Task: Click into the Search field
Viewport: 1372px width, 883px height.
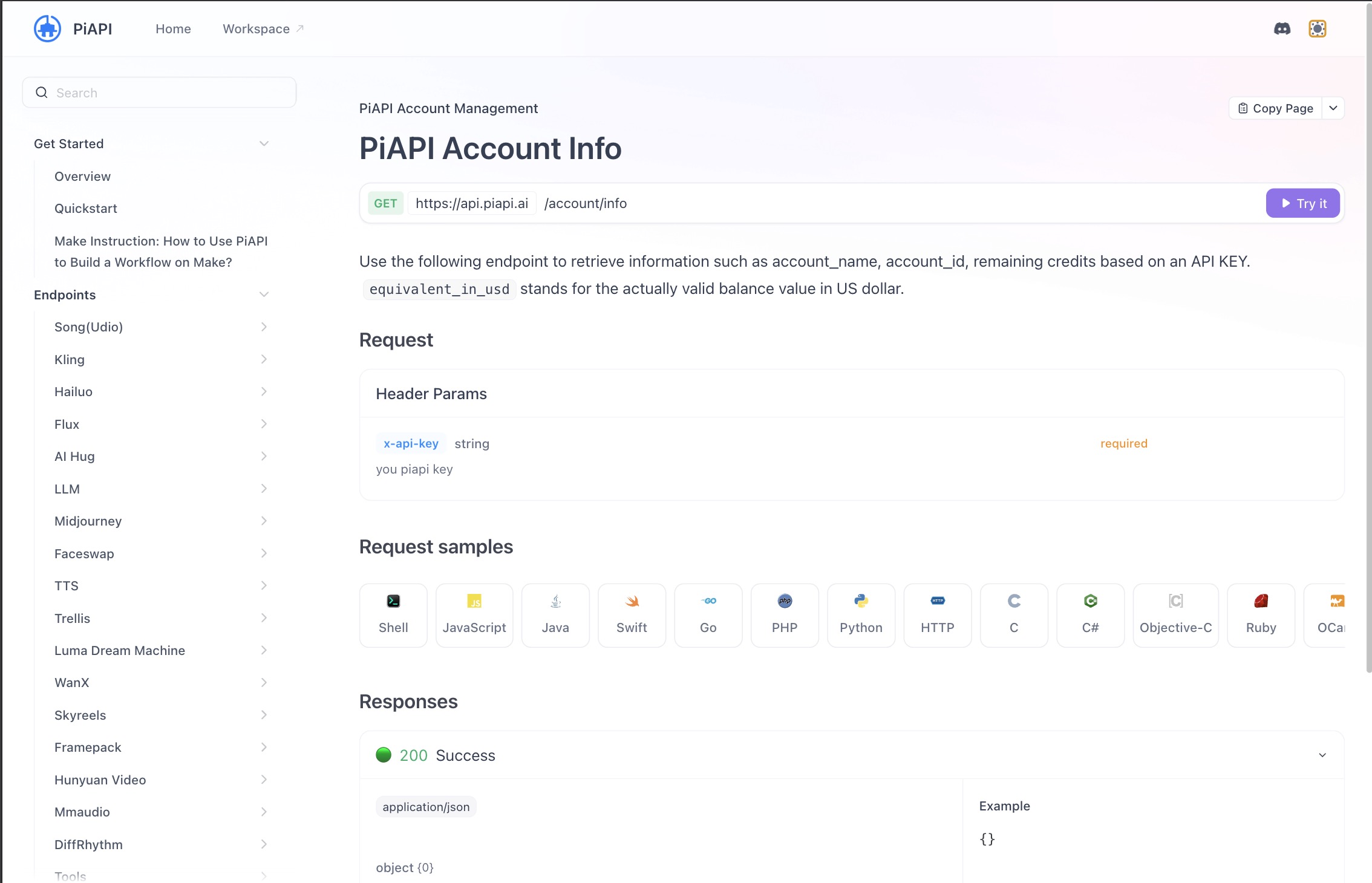Action: 159,93
